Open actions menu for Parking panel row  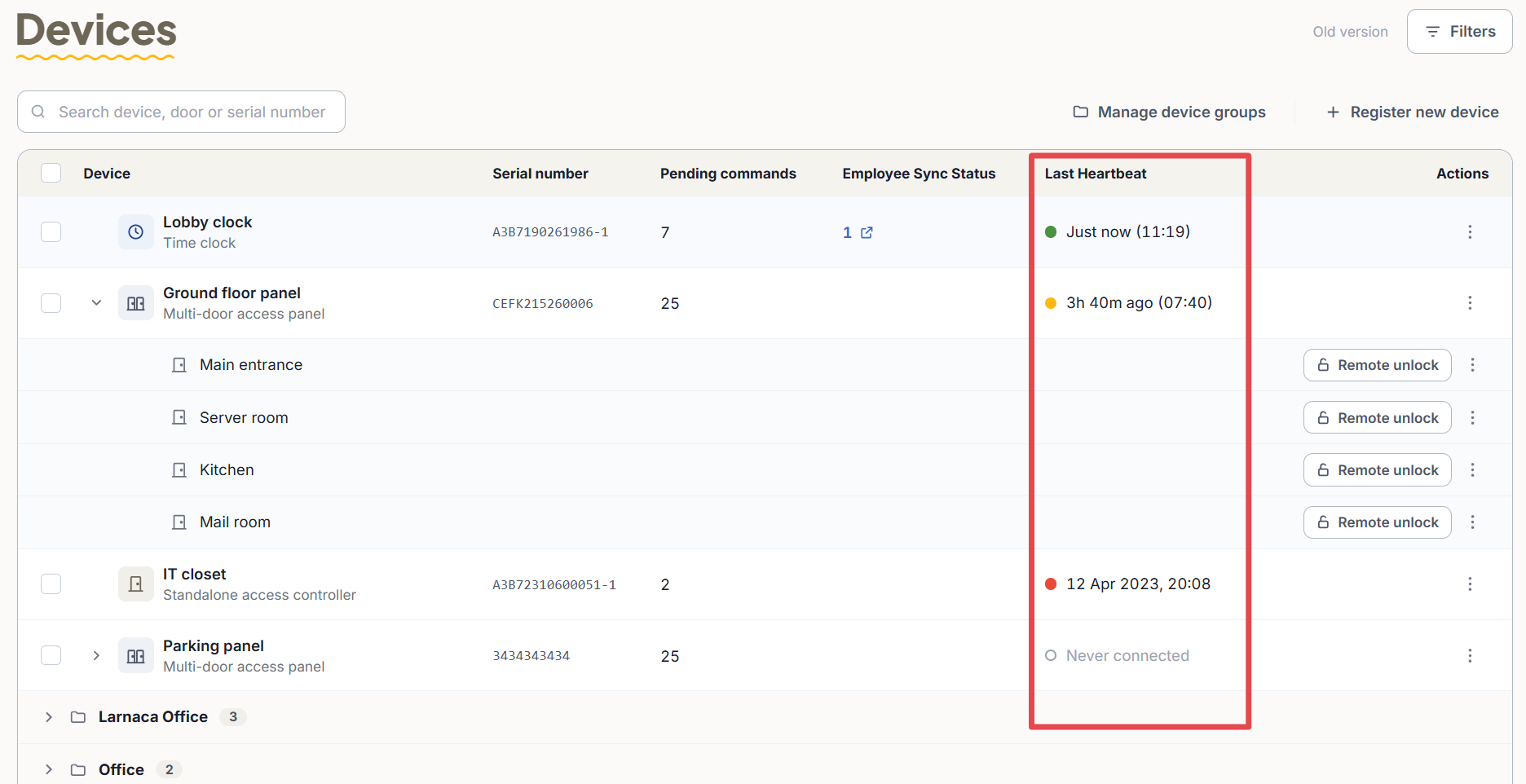click(1470, 656)
